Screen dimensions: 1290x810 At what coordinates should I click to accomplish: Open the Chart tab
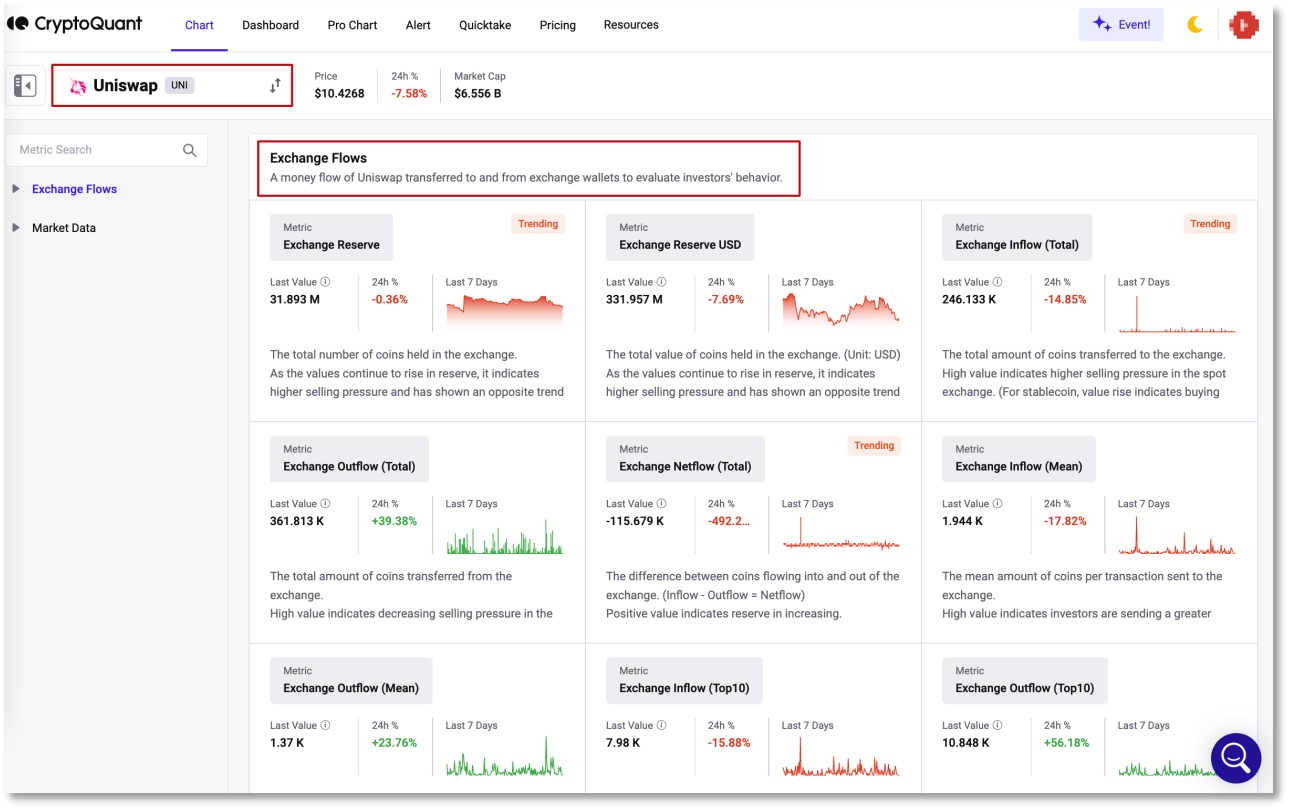[199, 25]
